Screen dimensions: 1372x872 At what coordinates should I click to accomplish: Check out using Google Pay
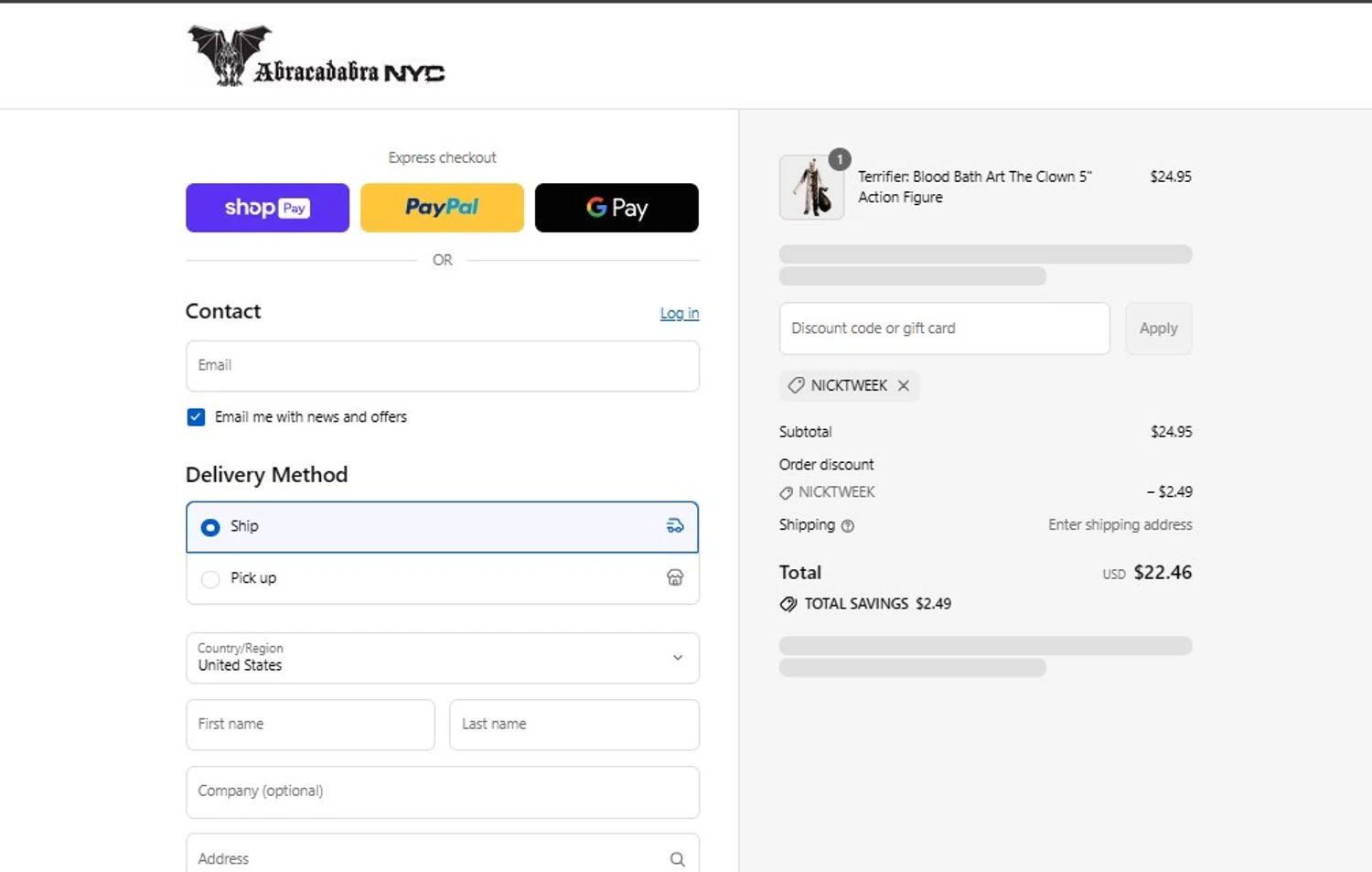[616, 208]
